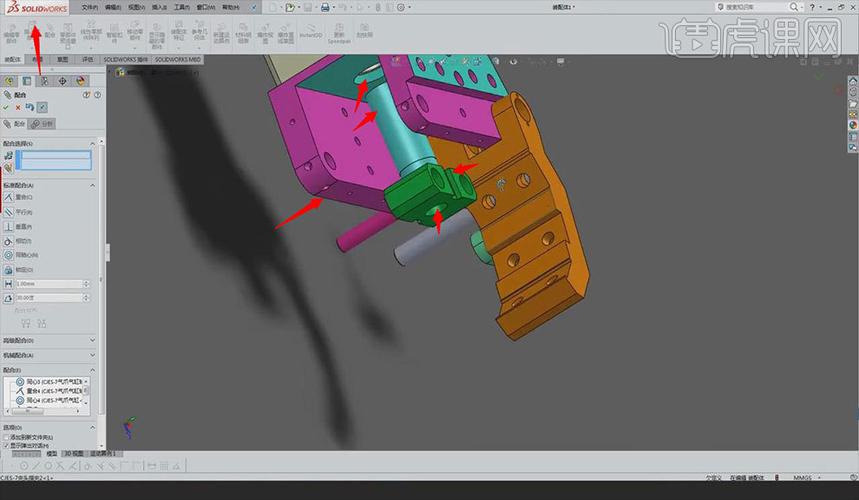Toggle the distance mate button

[8, 284]
